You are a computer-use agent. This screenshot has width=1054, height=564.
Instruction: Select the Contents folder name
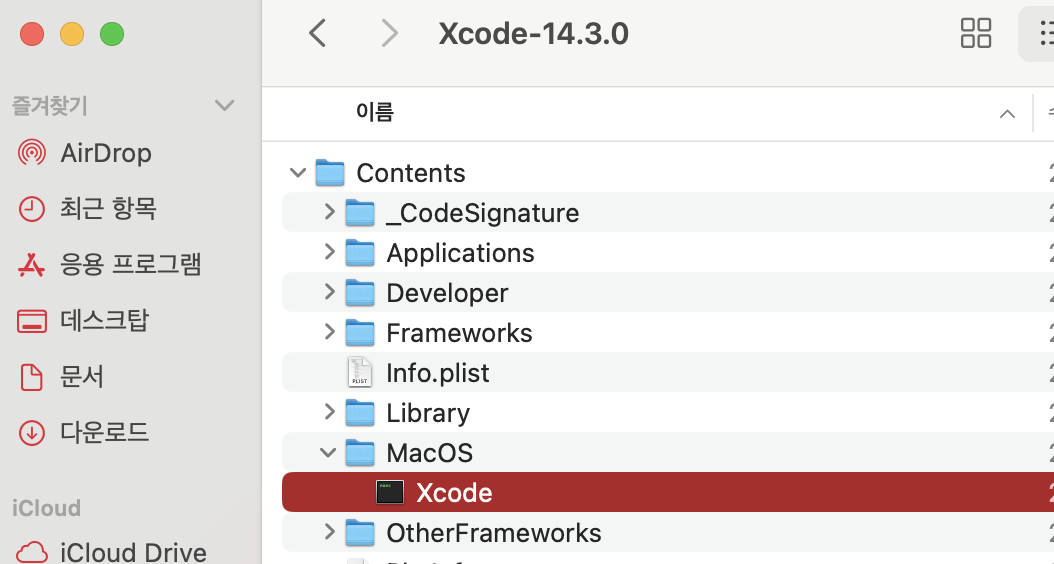(411, 173)
